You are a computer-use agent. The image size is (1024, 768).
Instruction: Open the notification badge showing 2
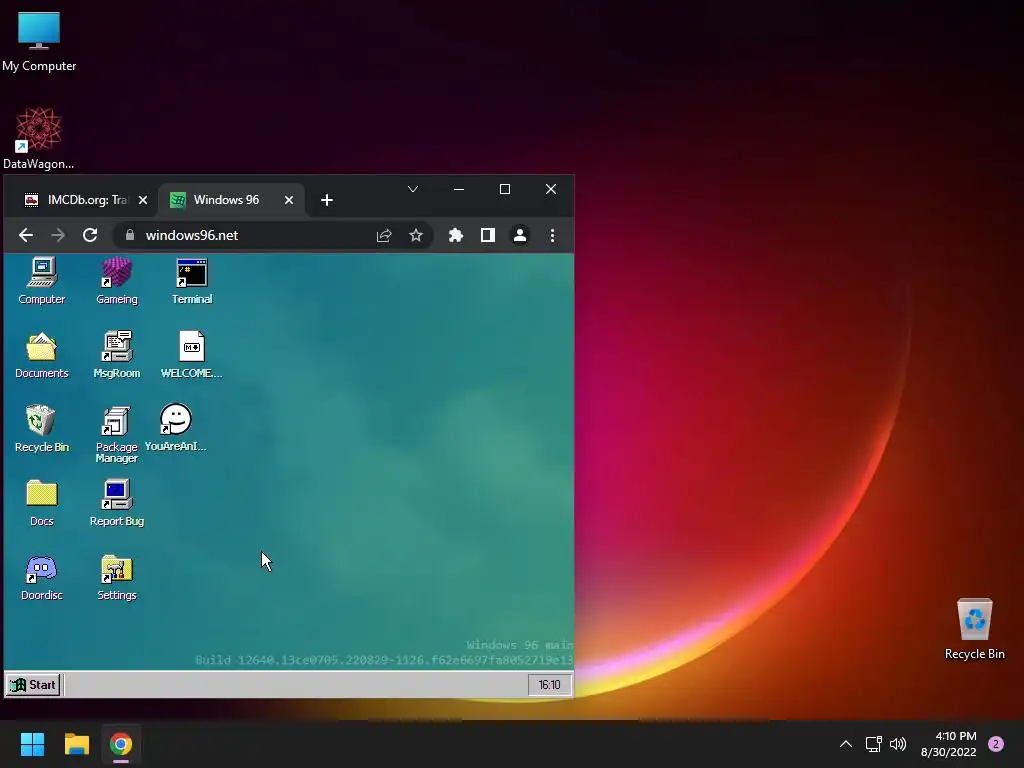tap(996, 744)
